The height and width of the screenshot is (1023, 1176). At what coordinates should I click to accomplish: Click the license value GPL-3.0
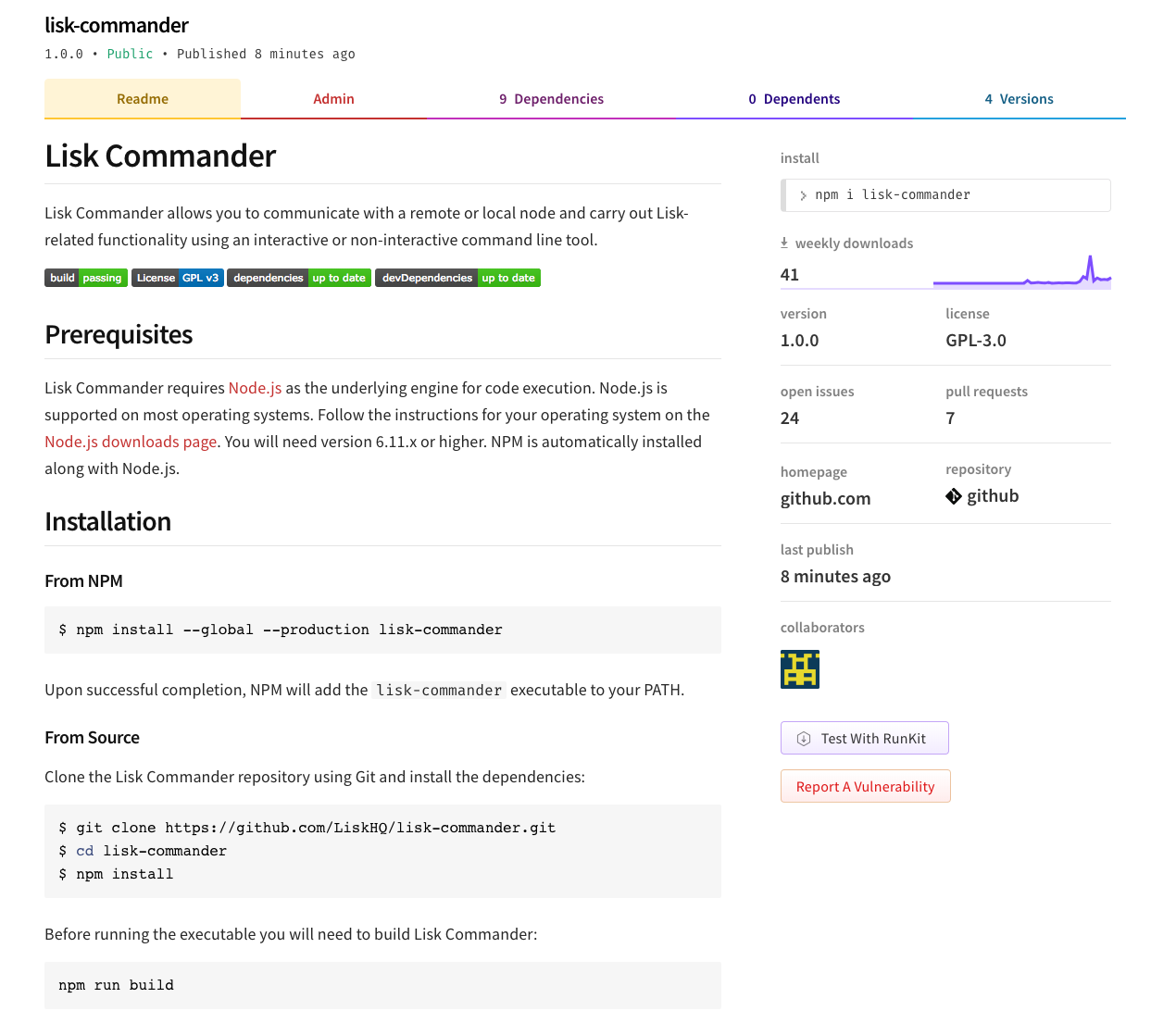[x=976, y=340]
